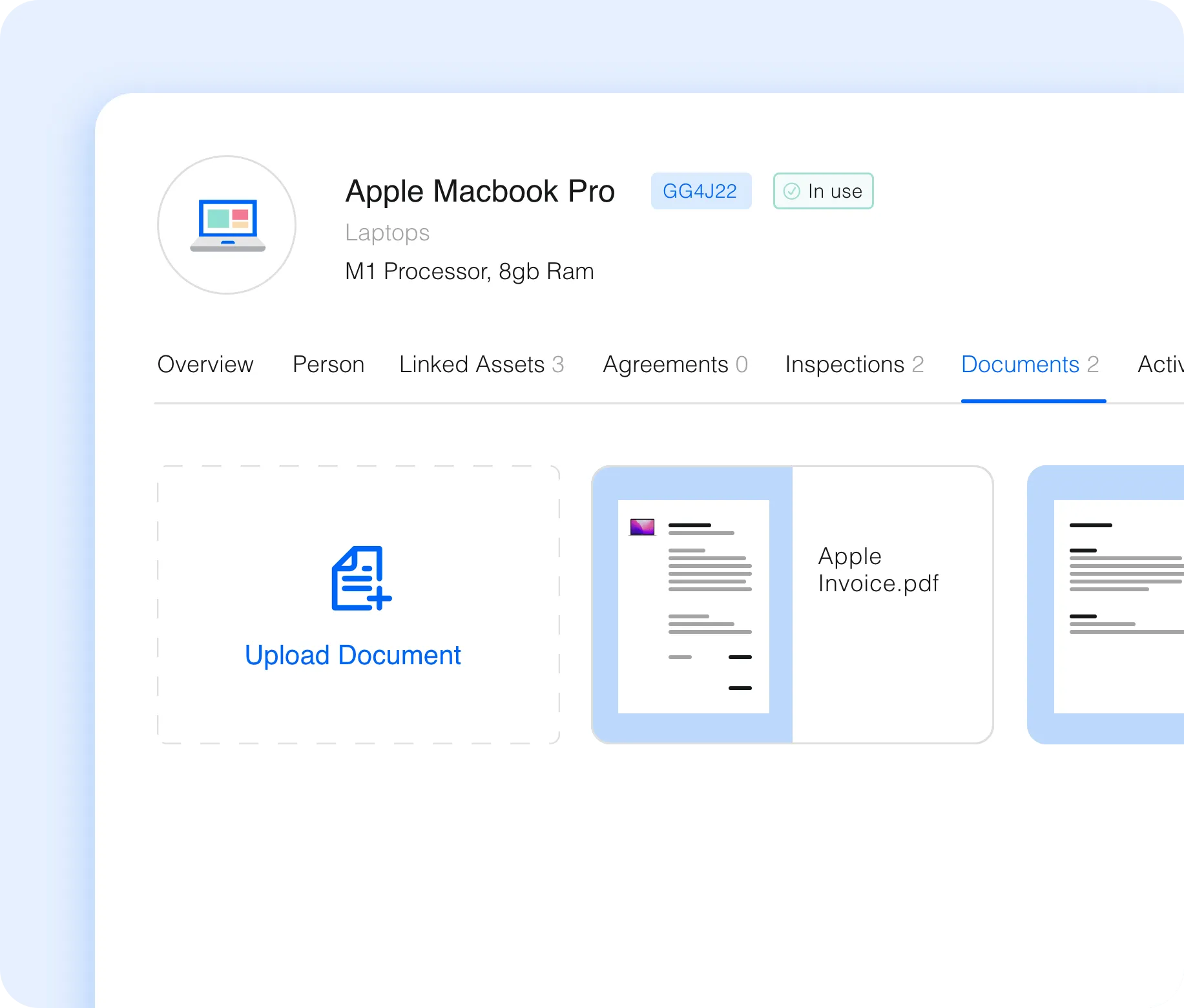Click the M1 Processor, 8gb Ram description
The width and height of the screenshot is (1184, 1008).
tap(470, 271)
